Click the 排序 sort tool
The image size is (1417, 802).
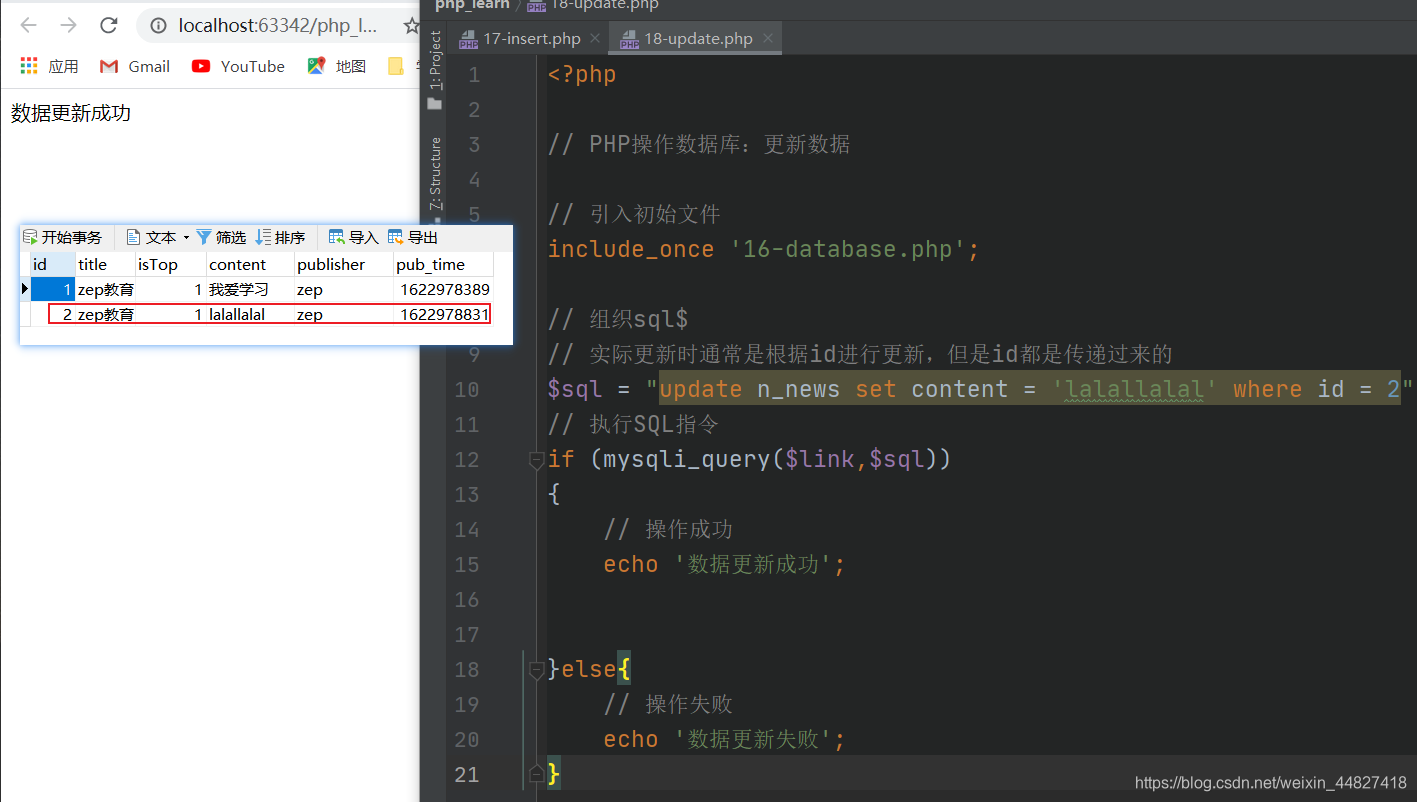pyautogui.click(x=281, y=237)
